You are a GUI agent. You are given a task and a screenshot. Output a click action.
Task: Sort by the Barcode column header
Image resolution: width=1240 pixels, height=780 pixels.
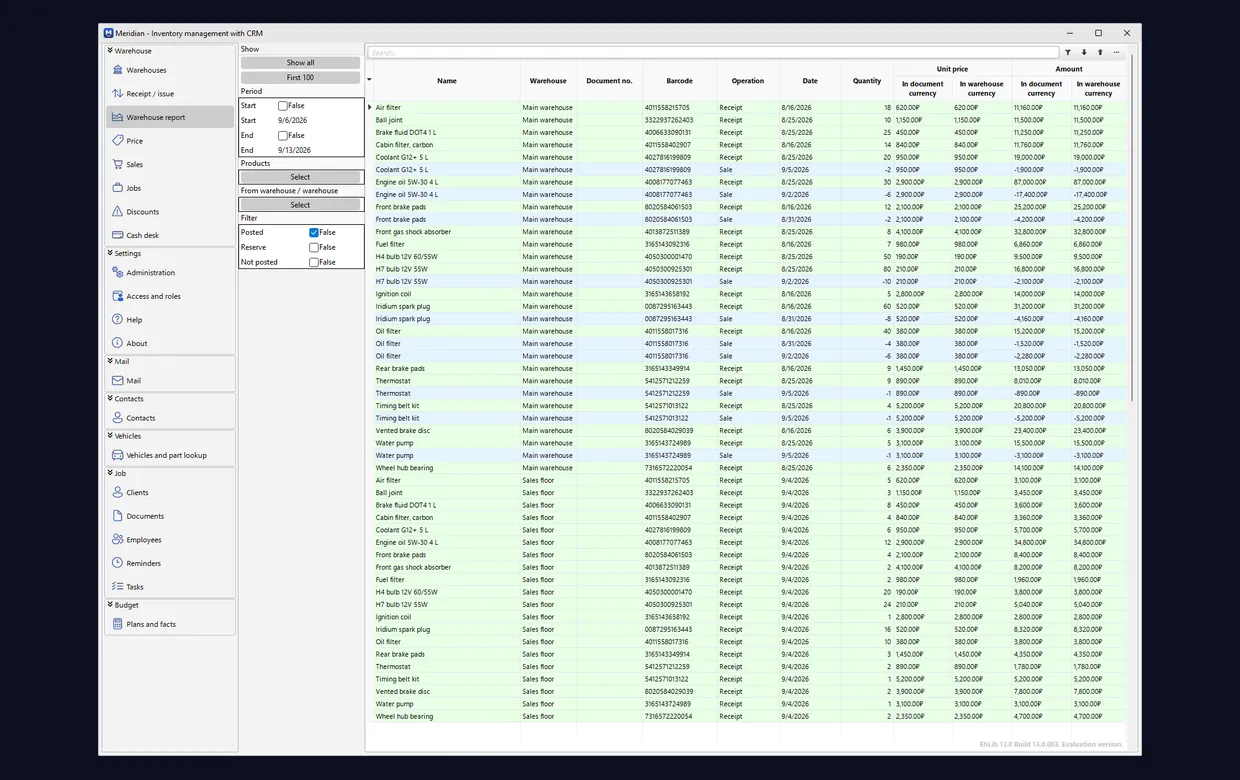[x=679, y=81]
